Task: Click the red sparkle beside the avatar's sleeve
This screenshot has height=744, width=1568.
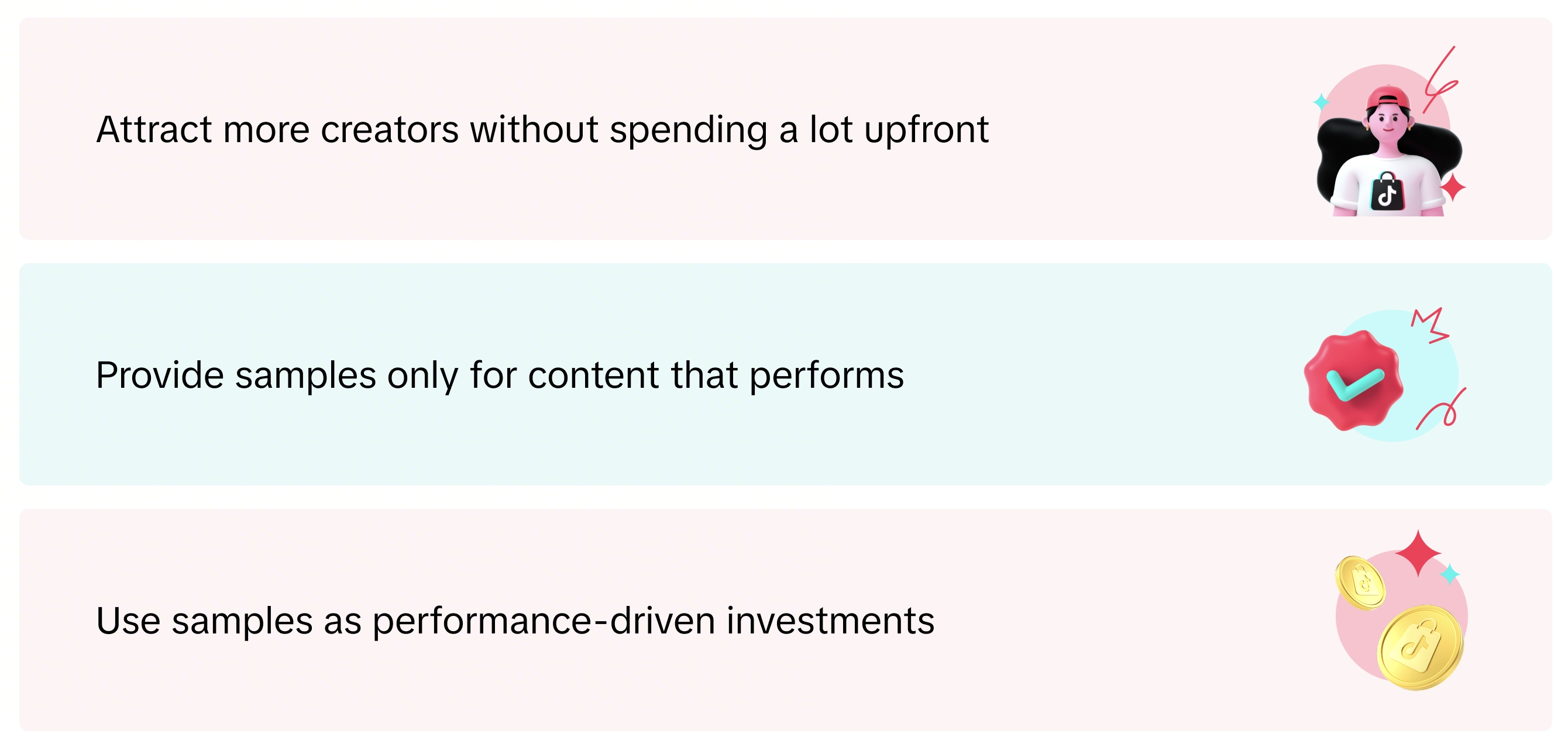Action: click(x=1452, y=187)
